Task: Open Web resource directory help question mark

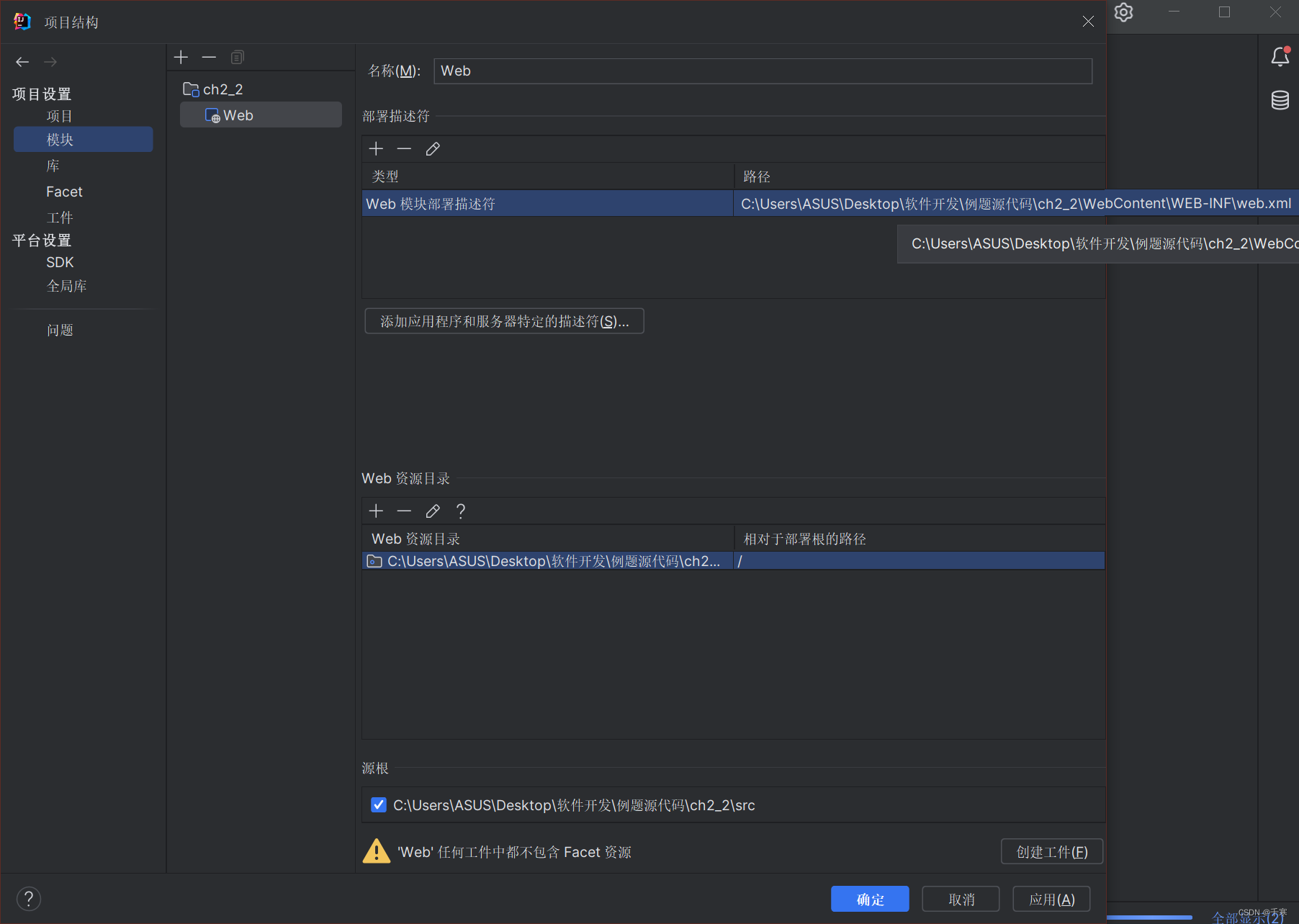Action: (461, 511)
